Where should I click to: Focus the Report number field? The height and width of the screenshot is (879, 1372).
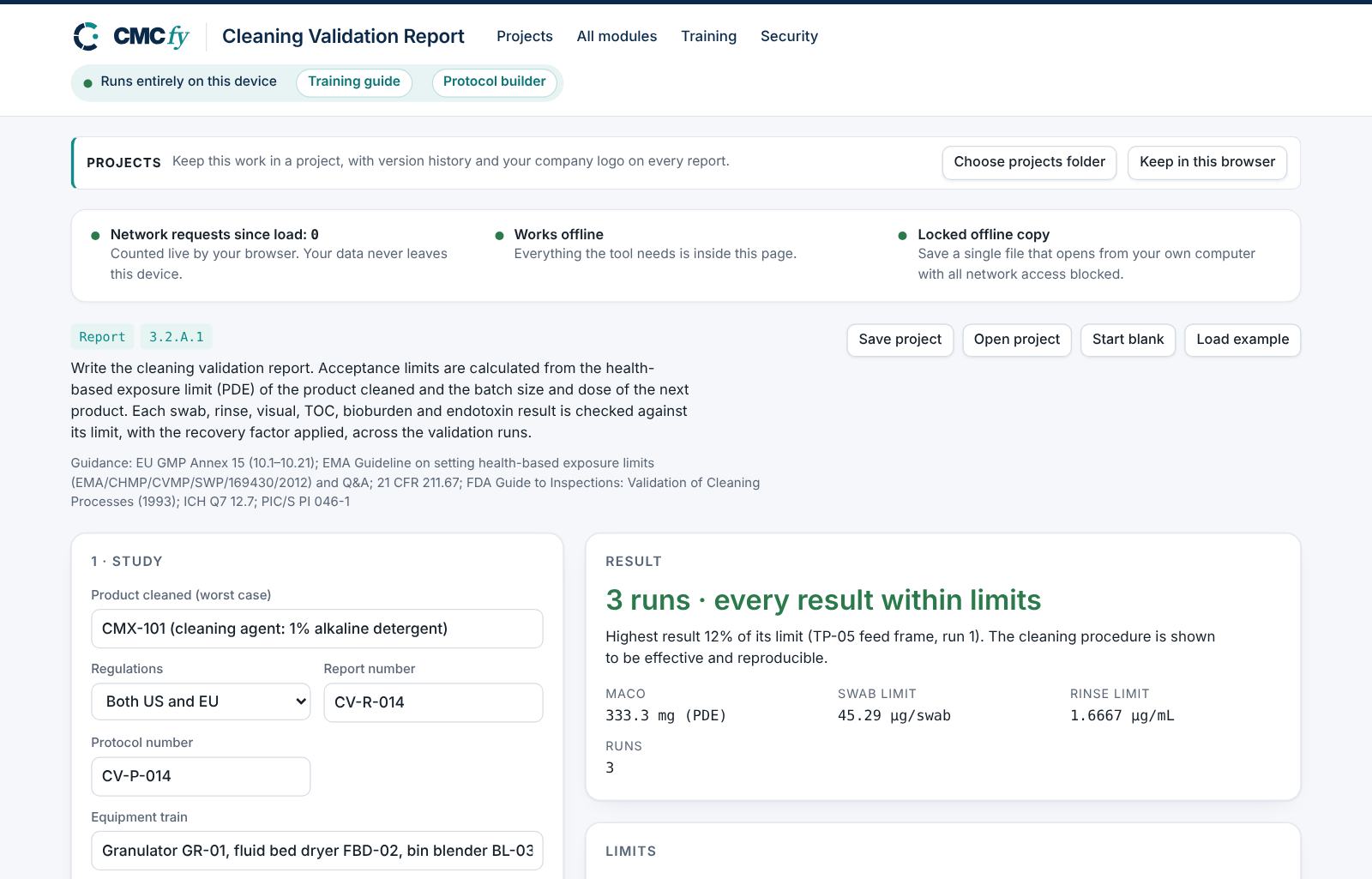[x=433, y=702]
